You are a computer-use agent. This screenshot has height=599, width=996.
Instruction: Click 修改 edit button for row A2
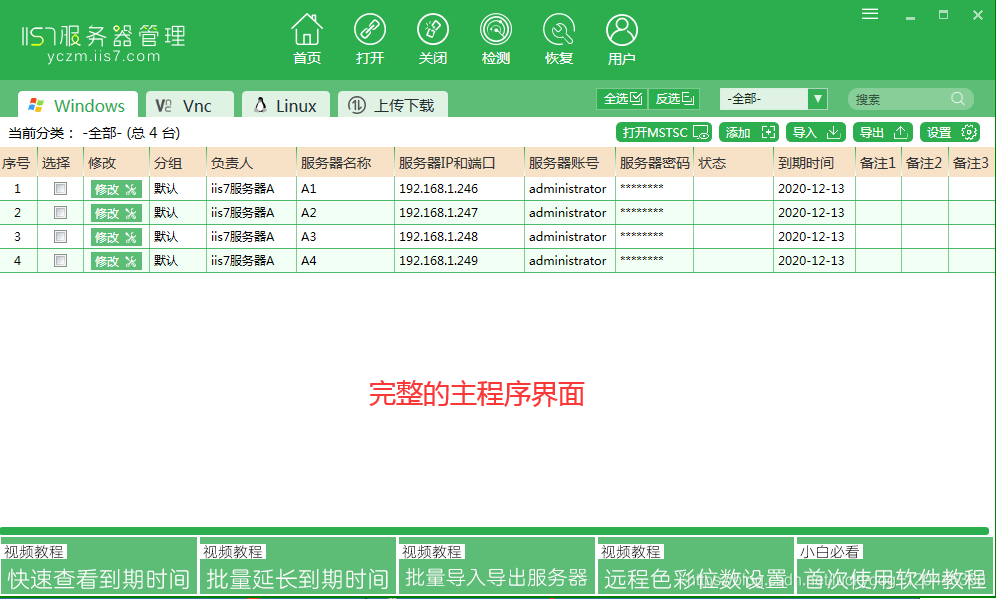point(116,213)
